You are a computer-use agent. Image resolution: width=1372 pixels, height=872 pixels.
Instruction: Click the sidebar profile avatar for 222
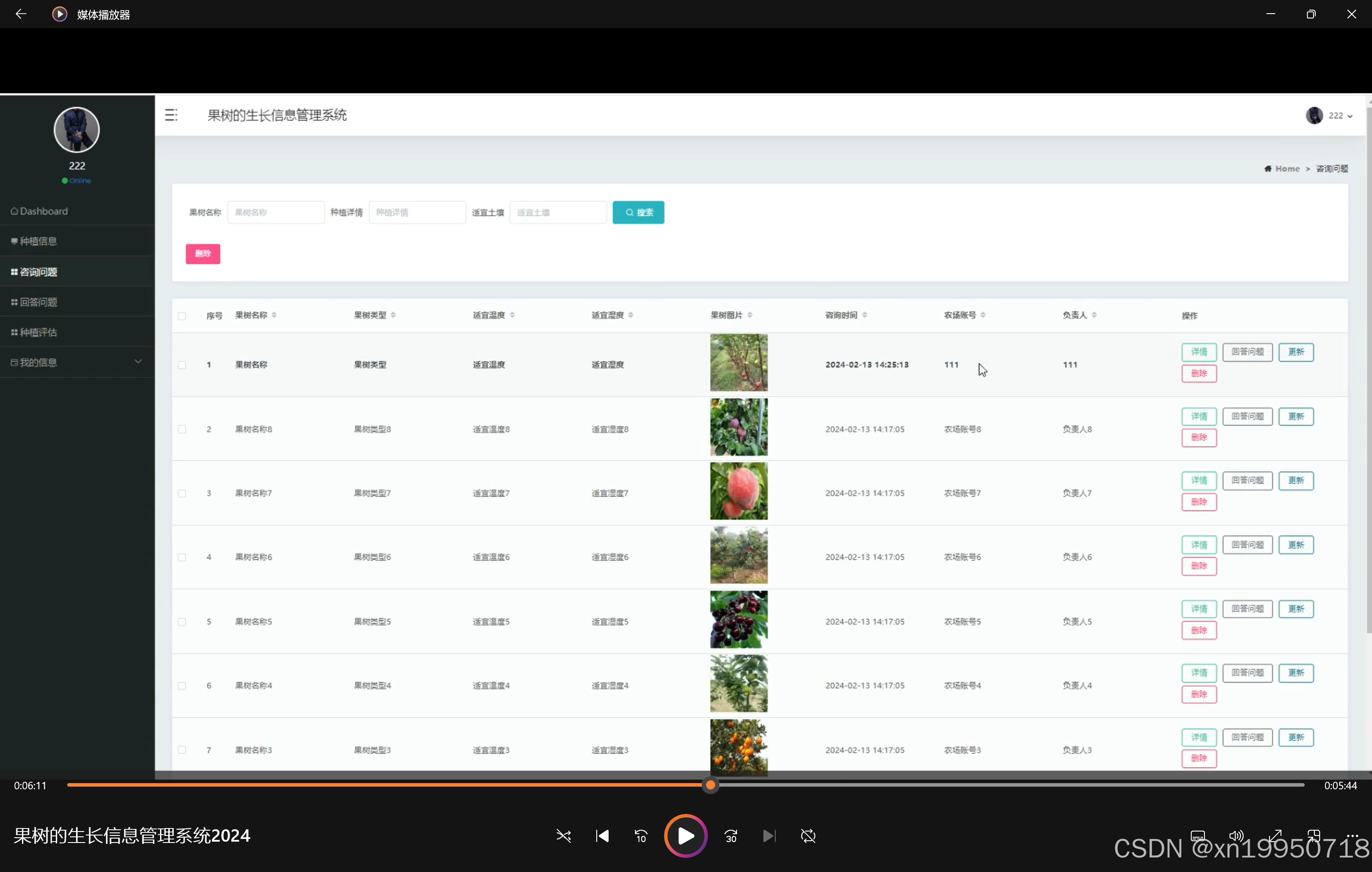click(x=77, y=130)
